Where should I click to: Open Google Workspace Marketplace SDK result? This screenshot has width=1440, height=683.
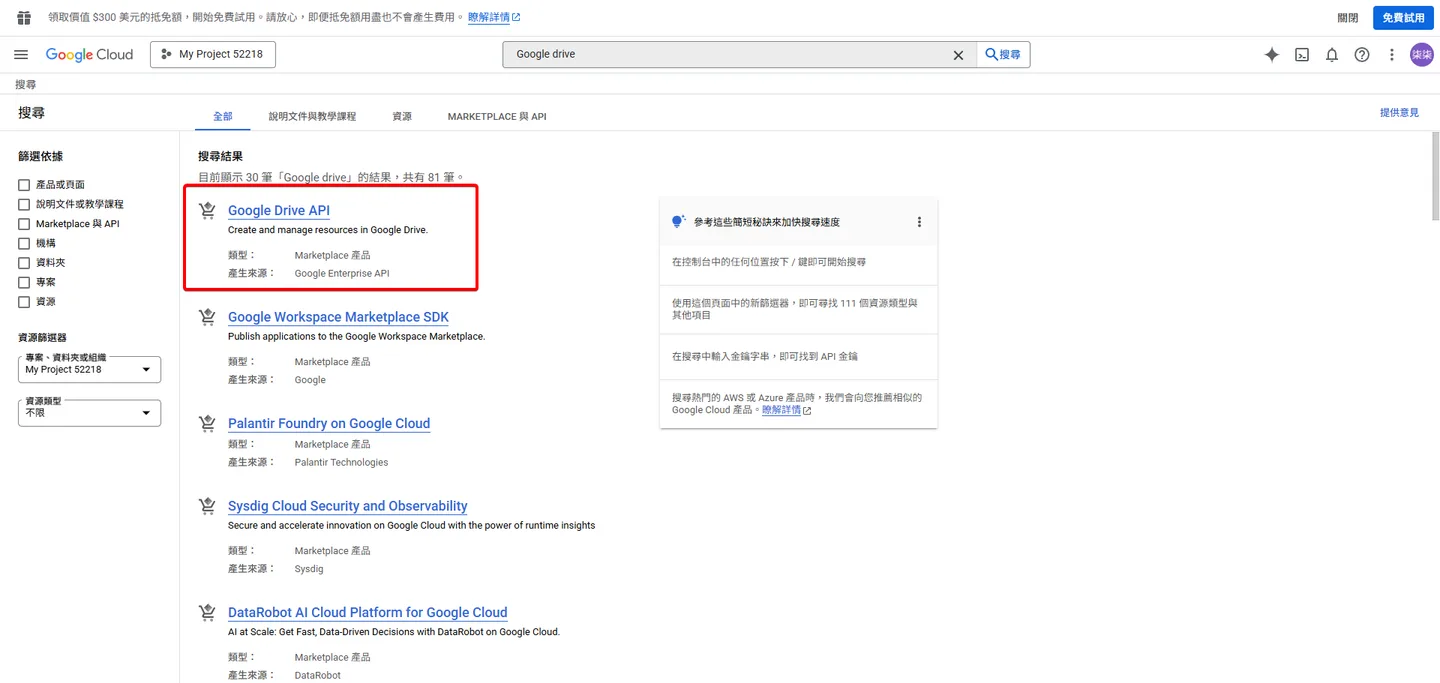point(338,317)
